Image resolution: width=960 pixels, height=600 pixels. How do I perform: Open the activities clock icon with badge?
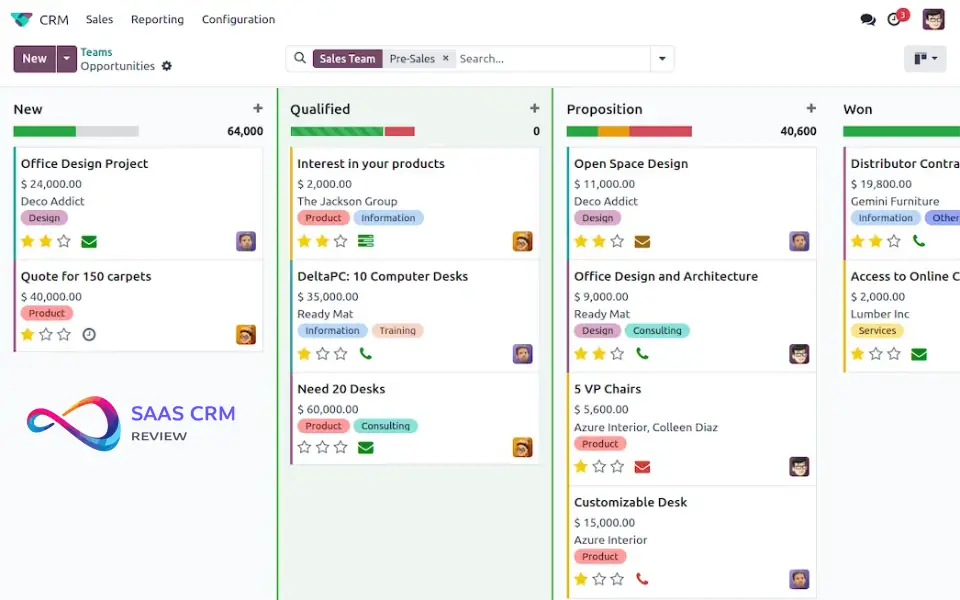(895, 20)
